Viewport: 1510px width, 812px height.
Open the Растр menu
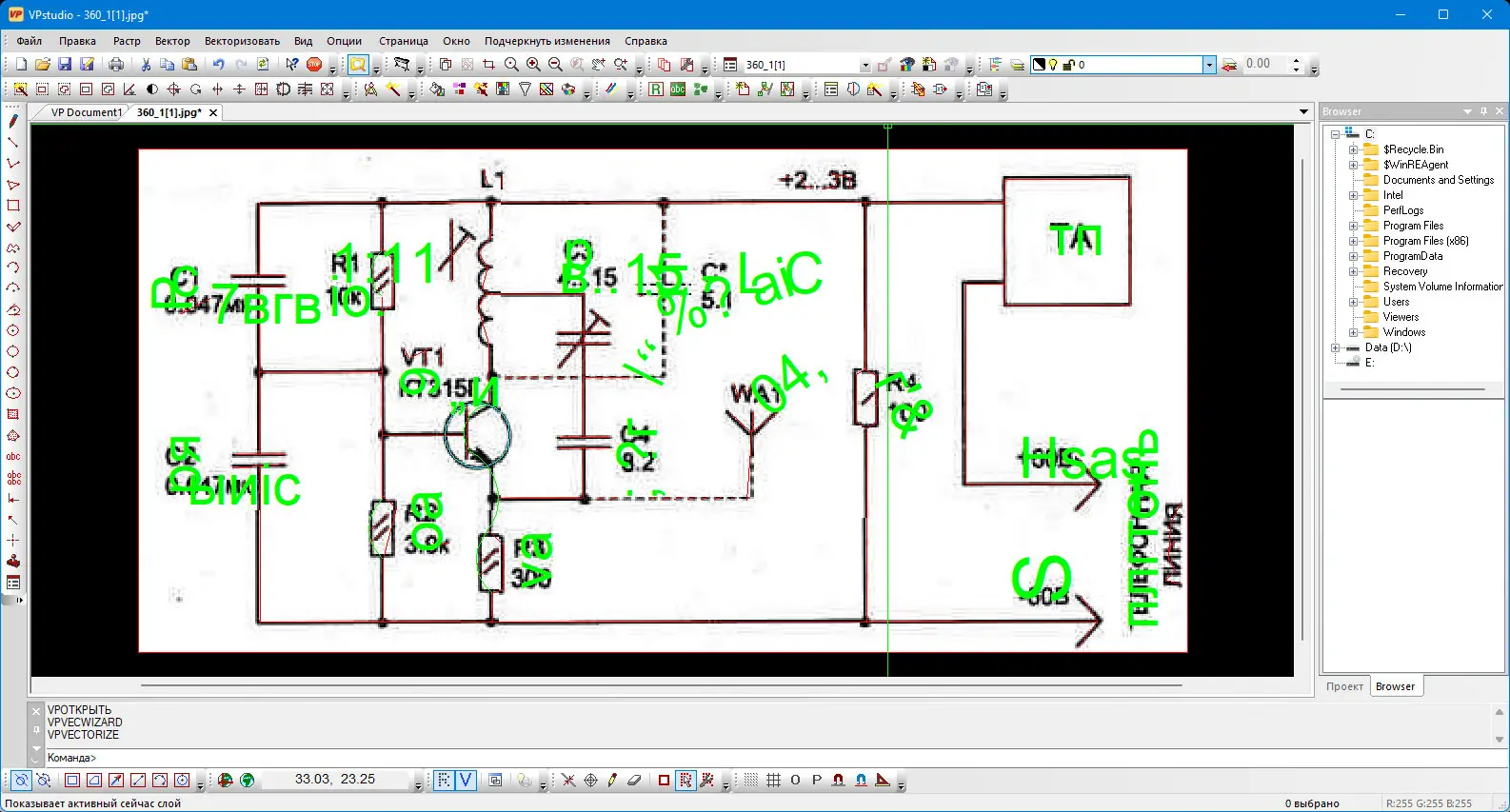(127, 41)
